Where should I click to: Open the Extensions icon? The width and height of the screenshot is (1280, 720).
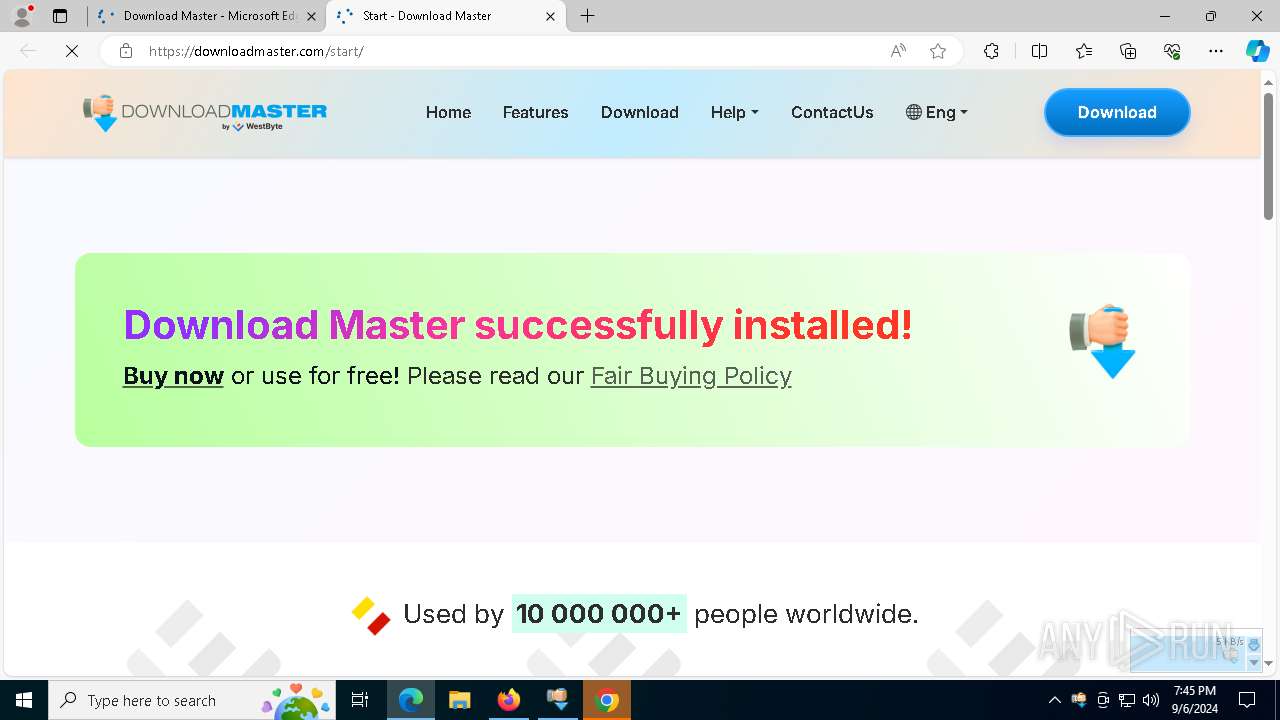(991, 51)
